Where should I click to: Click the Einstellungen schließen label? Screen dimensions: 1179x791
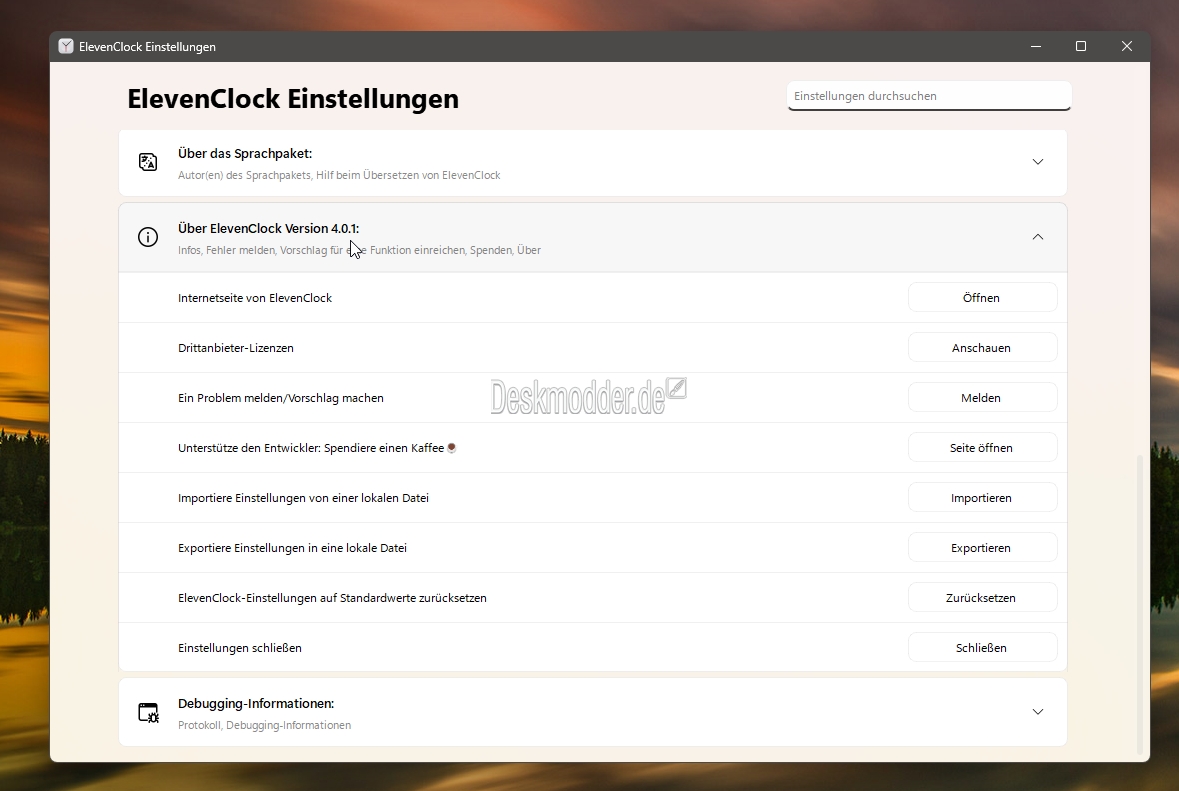[240, 648]
